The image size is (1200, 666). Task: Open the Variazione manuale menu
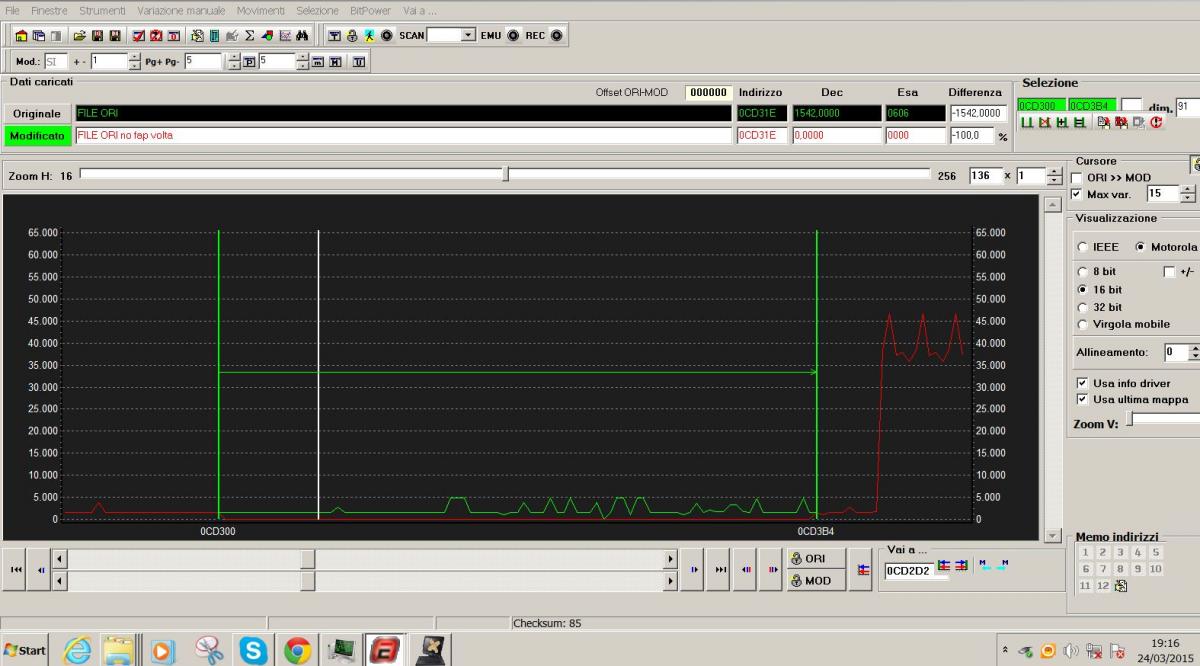pyautogui.click(x=181, y=10)
